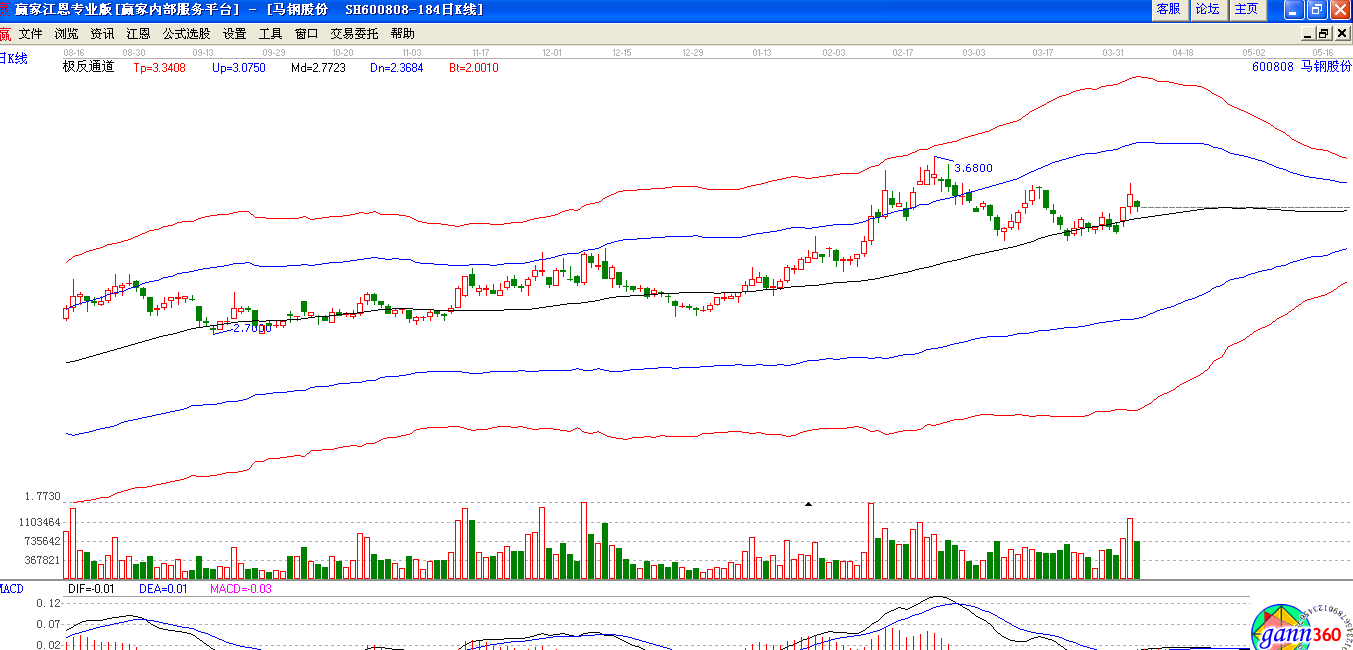Screen dimensions: 1353x650
Task: Click the magenta MACD=0.03 value
Action: (x=241, y=589)
